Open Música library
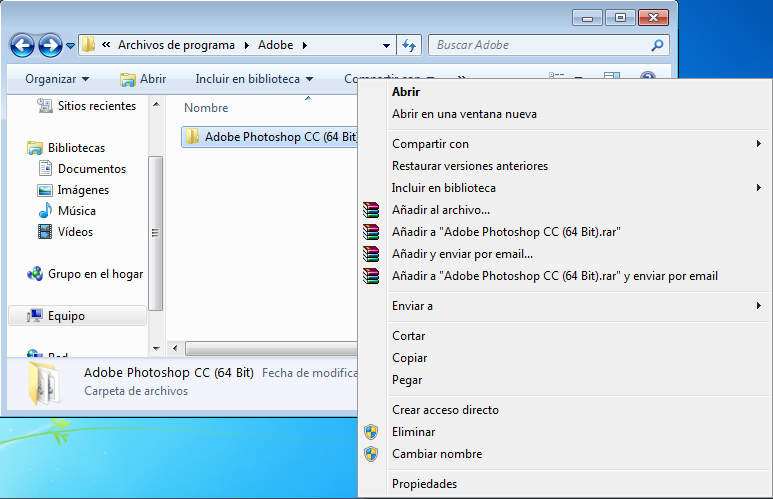773x499 pixels. tap(67, 211)
